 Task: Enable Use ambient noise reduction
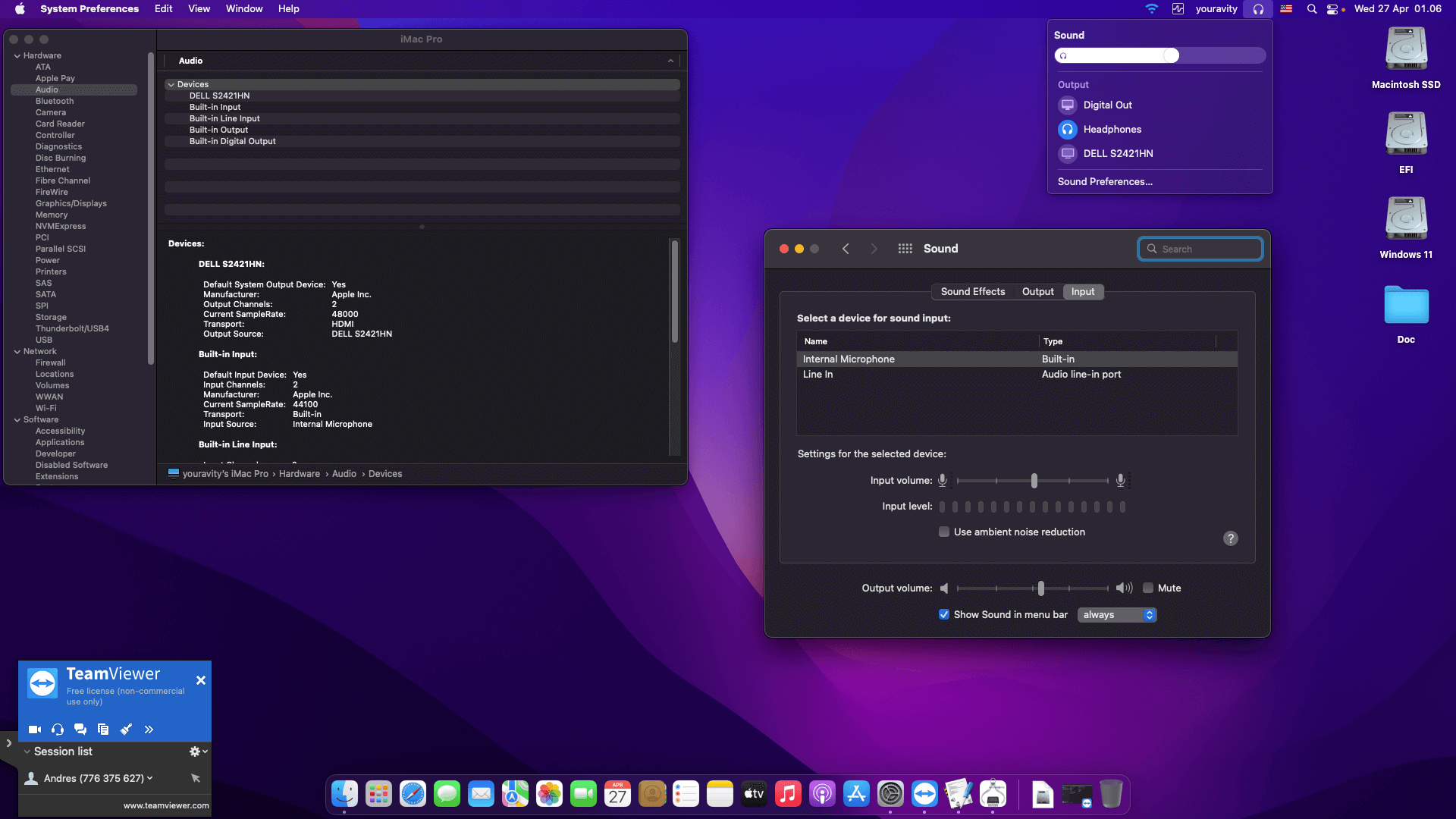tap(944, 532)
